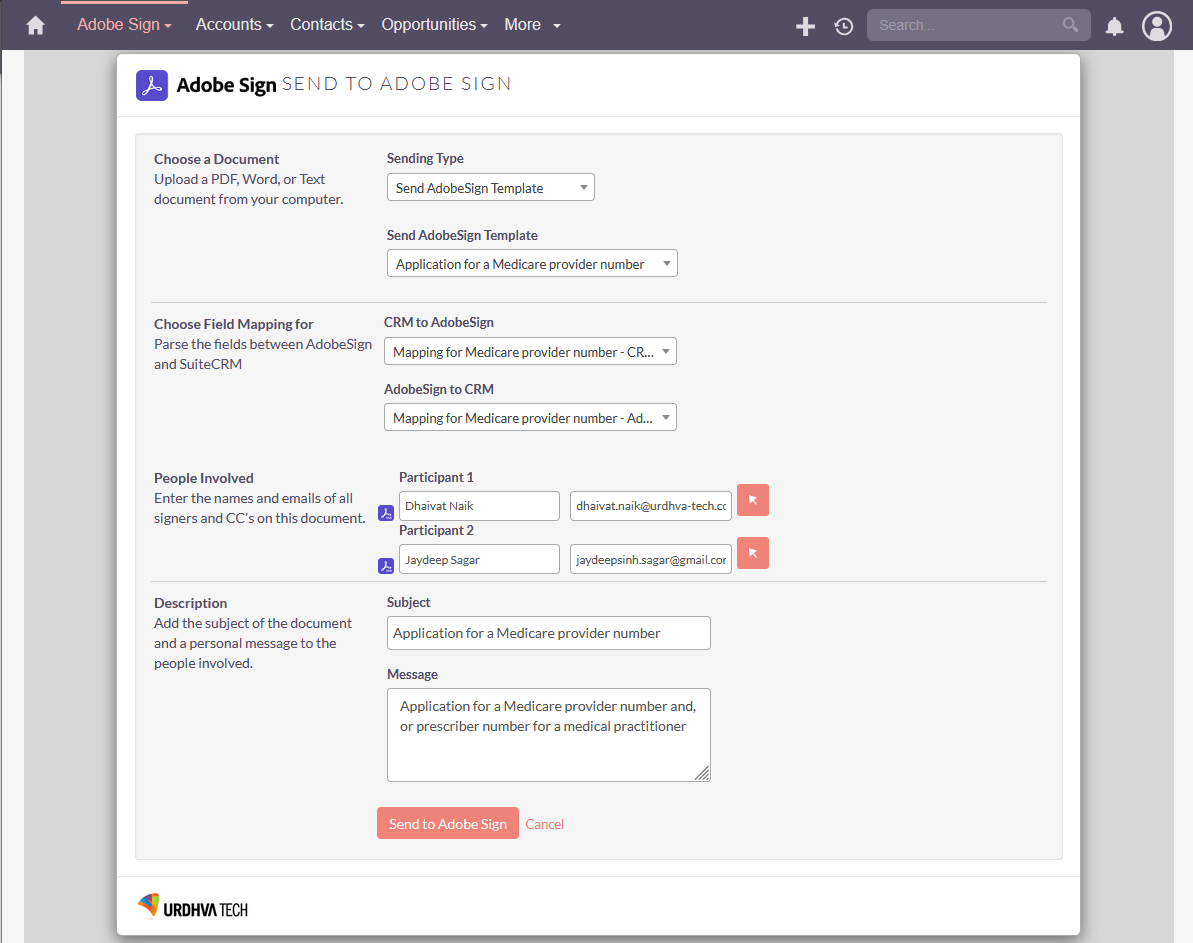Image resolution: width=1193 pixels, height=943 pixels.
Task: Click the Cancel link
Action: tap(544, 823)
